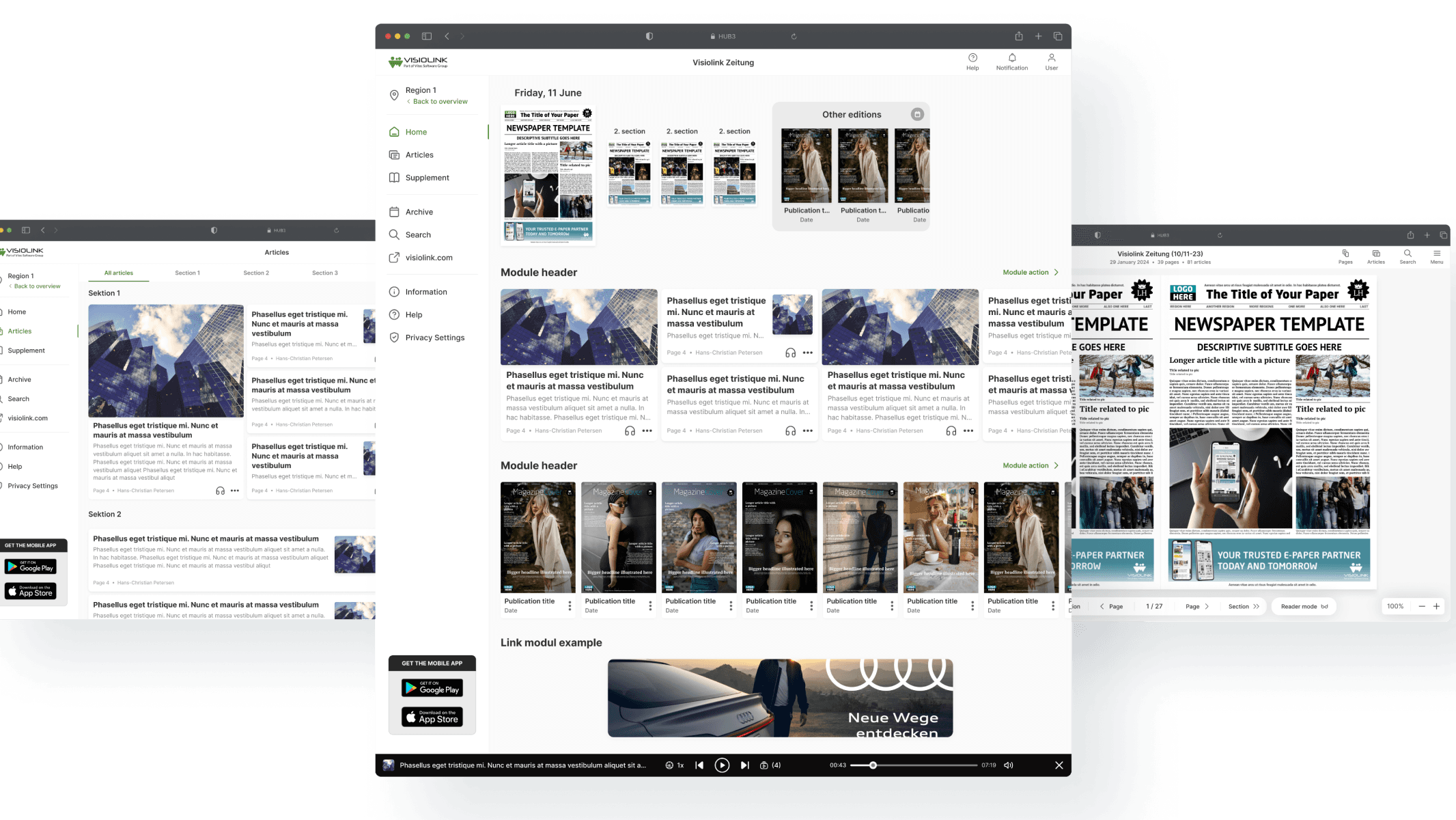Open the reader Menu hamburger icon
The width and height of the screenshot is (1456, 820).
click(x=1436, y=254)
